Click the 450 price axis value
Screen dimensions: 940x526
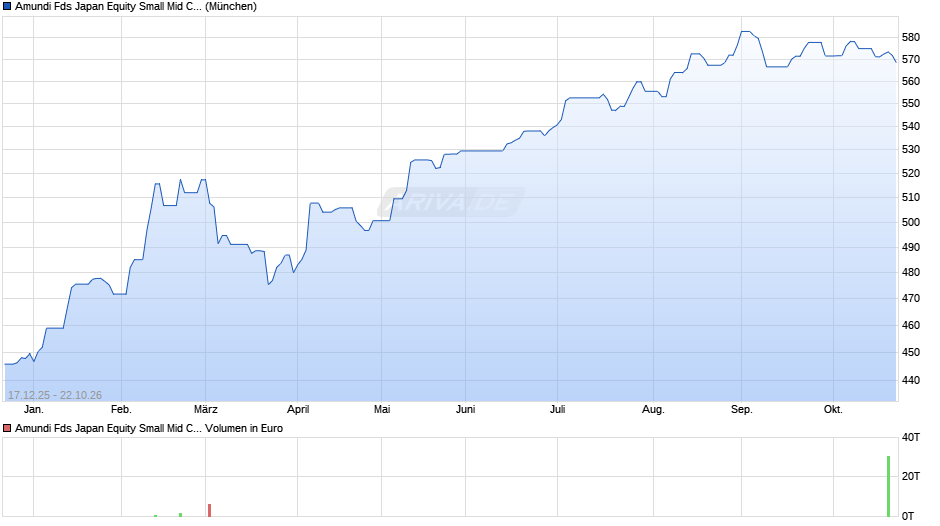[x=911, y=353]
